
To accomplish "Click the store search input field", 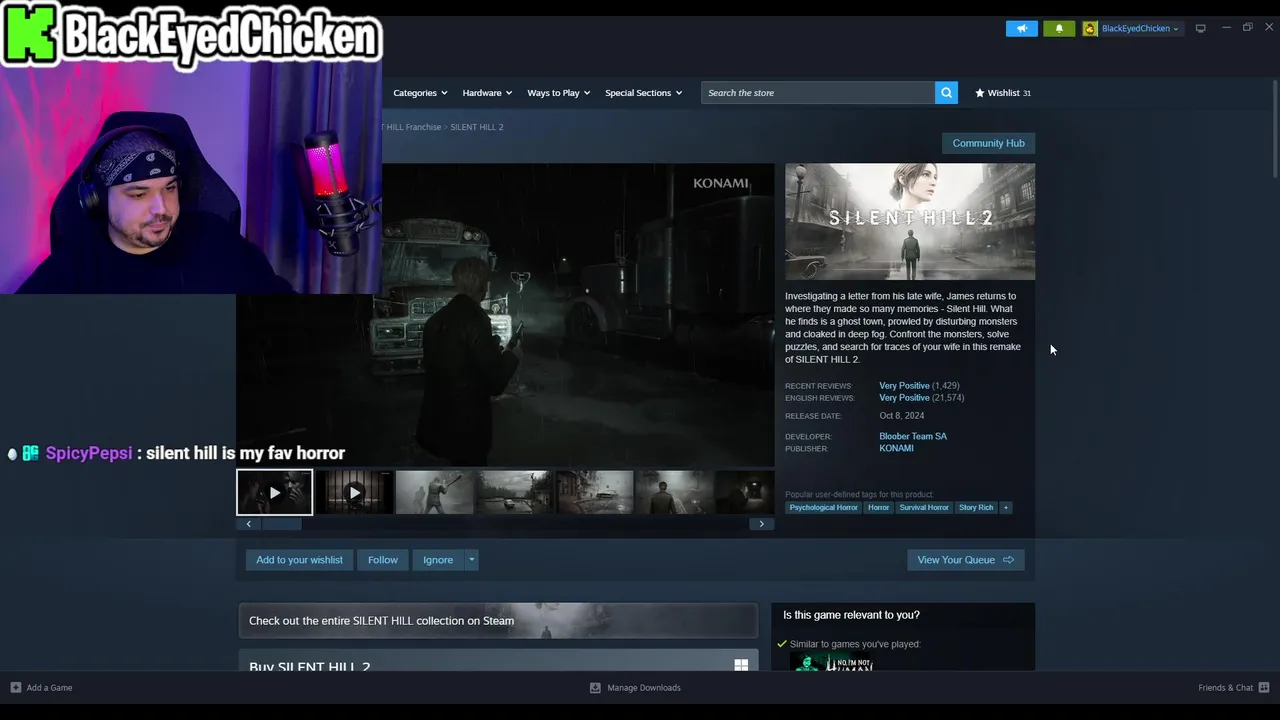I will click(x=818, y=93).
